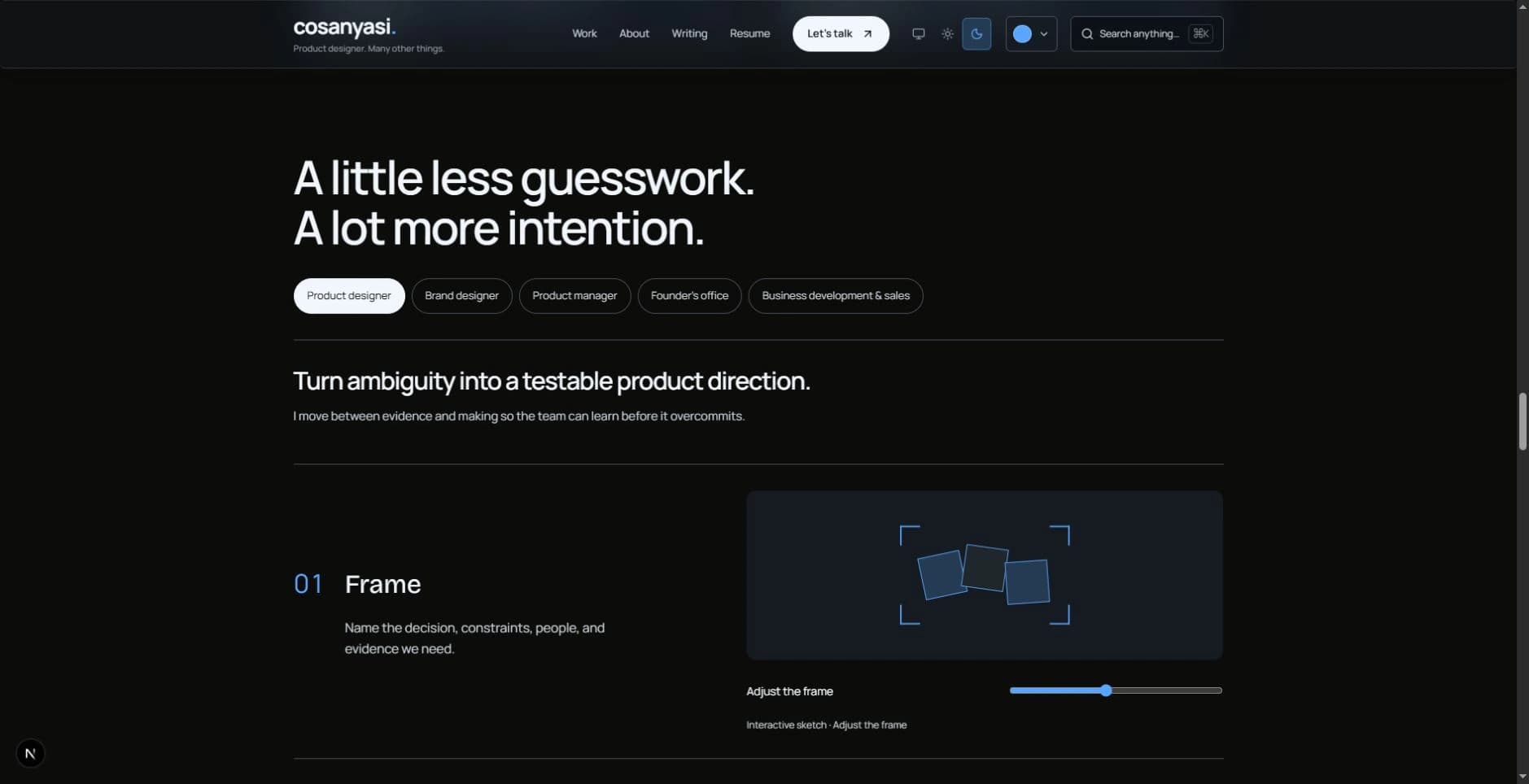Select the Founder's office tab
1529x784 pixels.
coord(689,296)
